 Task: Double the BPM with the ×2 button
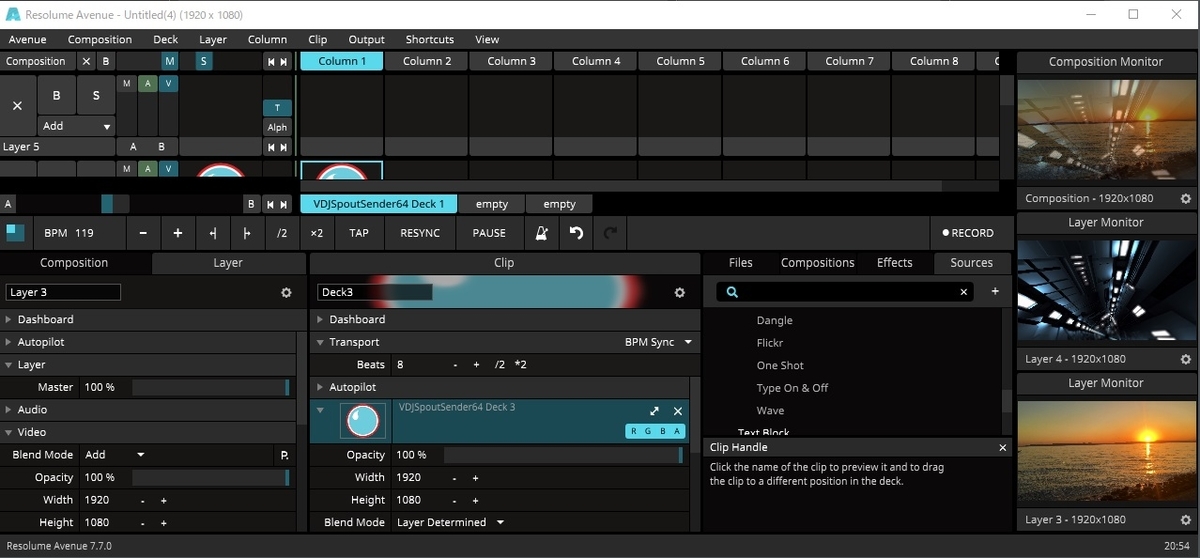tap(317, 233)
